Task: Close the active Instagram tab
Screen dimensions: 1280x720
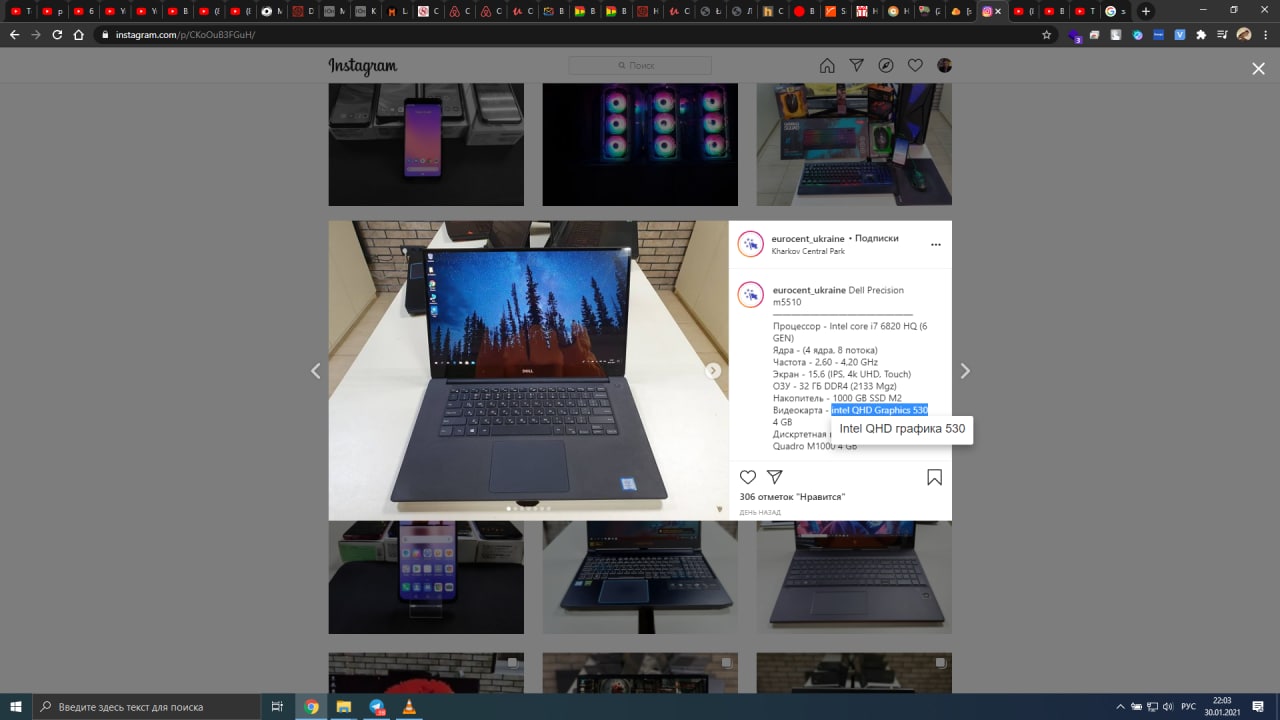Action: 998,11
